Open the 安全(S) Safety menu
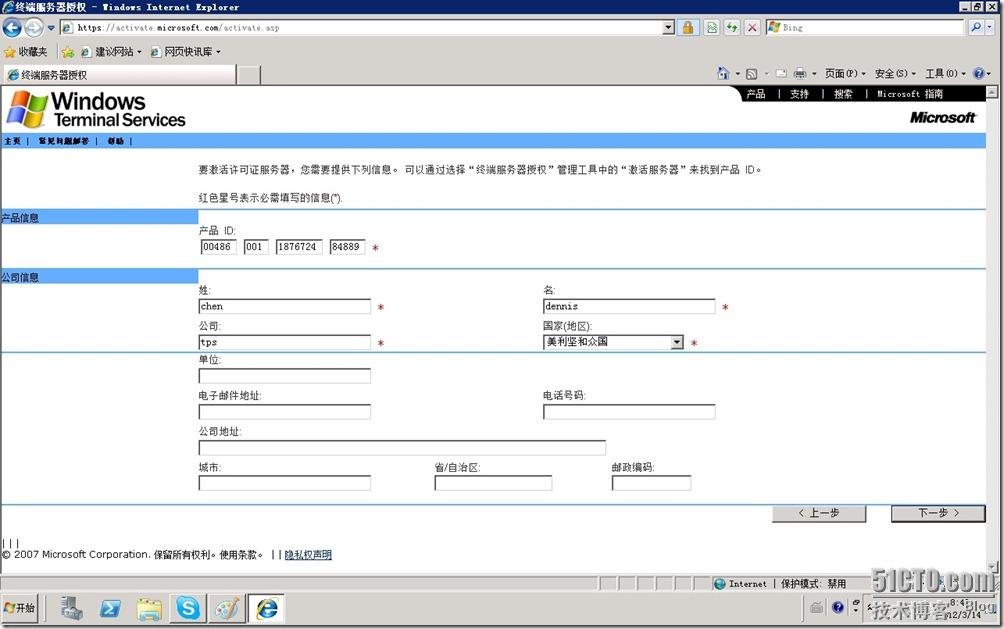Screen dimensions: 1004x629 tap(895, 74)
